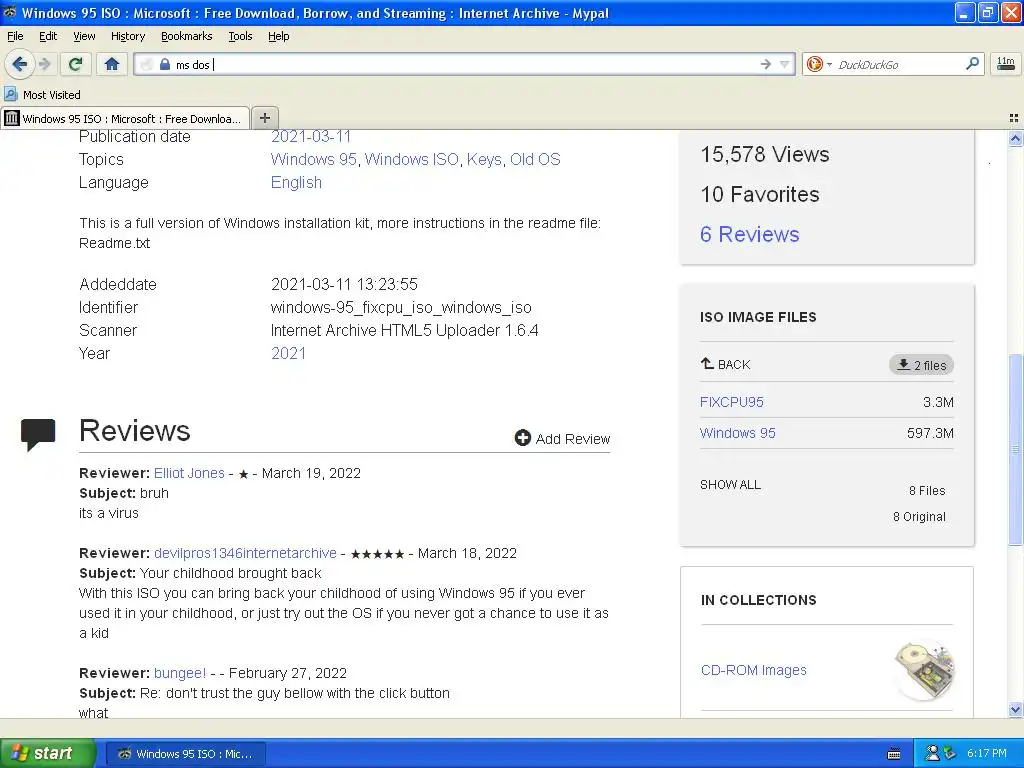The height and width of the screenshot is (768, 1024).
Task: Click SHOW ALL download options
Action: (x=730, y=485)
